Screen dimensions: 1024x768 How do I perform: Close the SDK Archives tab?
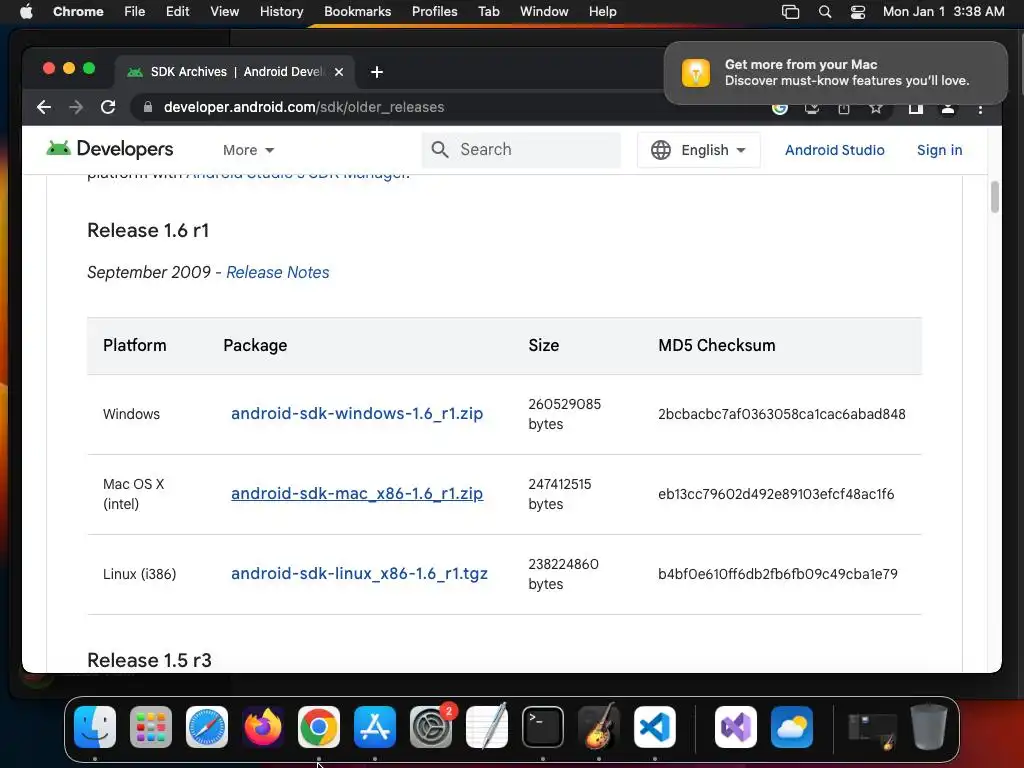(x=339, y=72)
